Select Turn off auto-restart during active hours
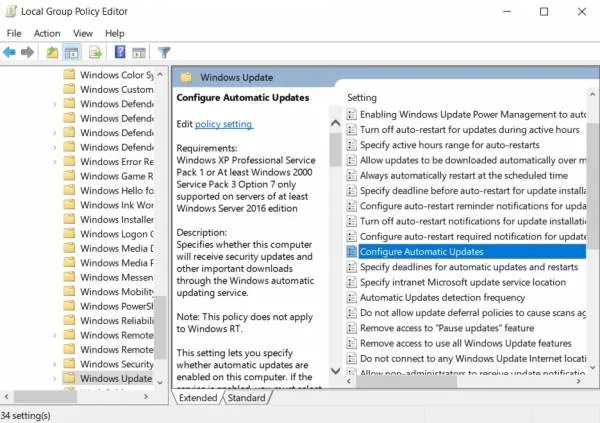The image size is (600, 423). coord(470,129)
